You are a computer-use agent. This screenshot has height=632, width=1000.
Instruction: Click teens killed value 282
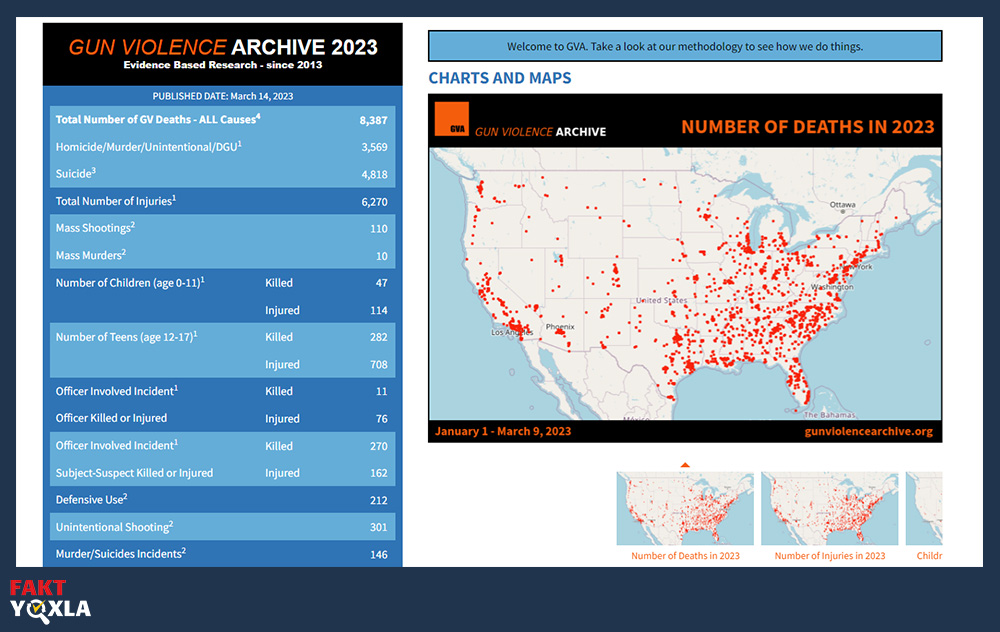tap(379, 337)
